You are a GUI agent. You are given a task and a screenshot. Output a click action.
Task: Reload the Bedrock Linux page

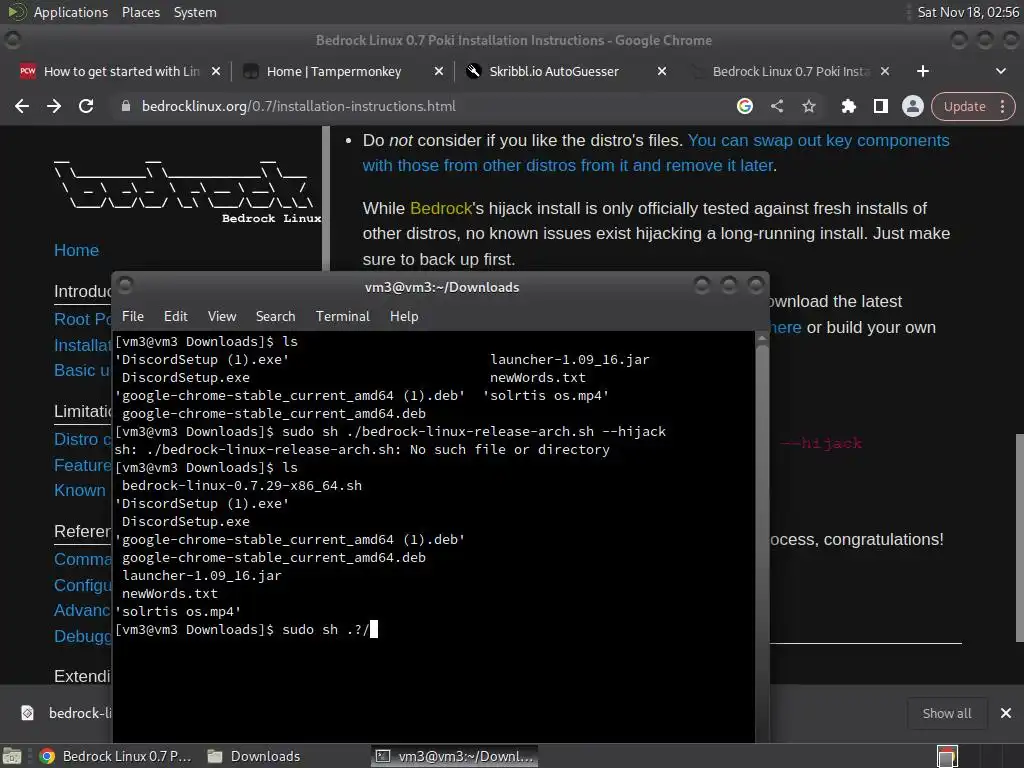click(86, 106)
